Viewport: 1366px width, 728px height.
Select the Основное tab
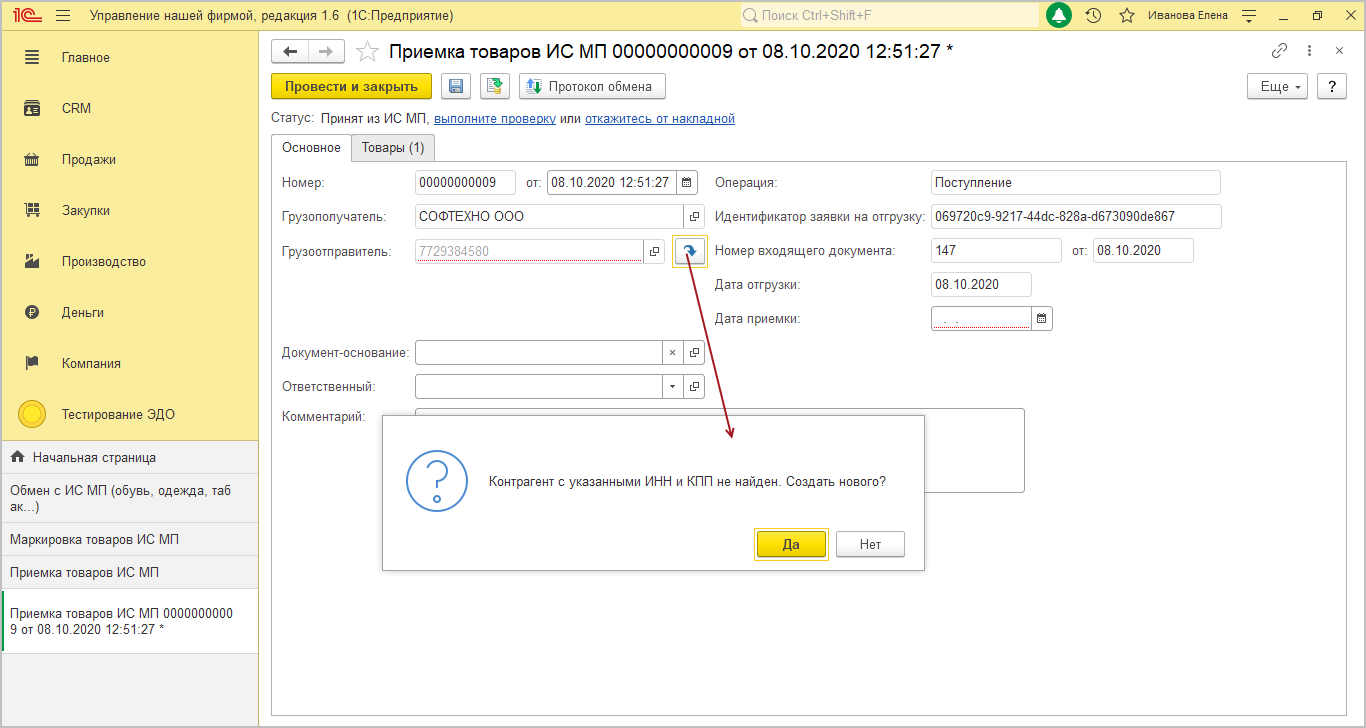tap(311, 148)
